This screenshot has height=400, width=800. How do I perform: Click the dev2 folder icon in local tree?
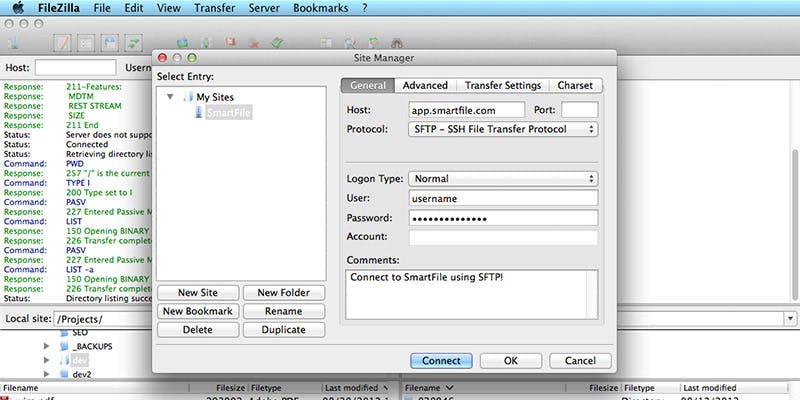pyautogui.click(x=64, y=374)
